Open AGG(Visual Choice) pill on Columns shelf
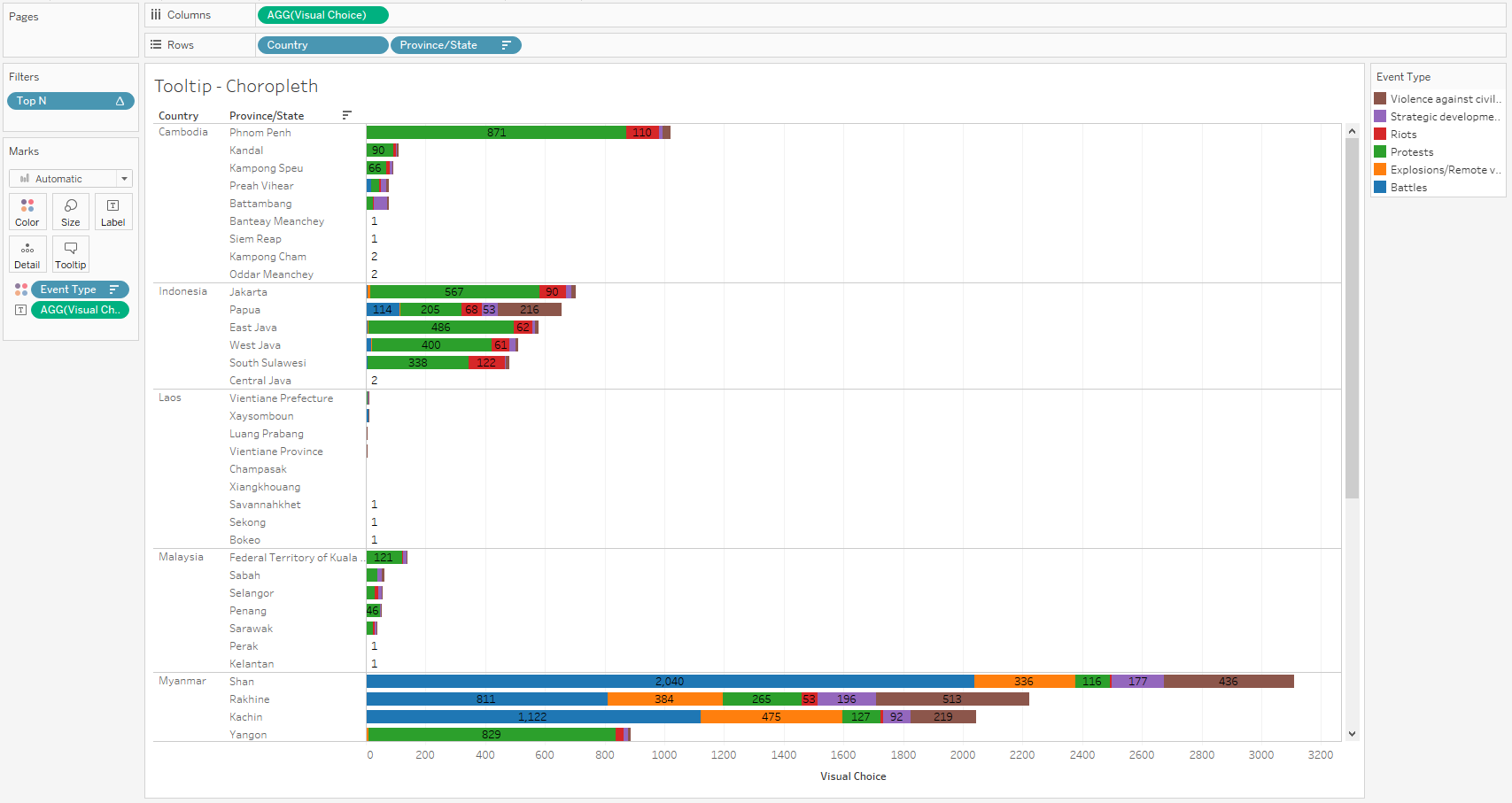Screen dimensions: 1512x803 322,15
